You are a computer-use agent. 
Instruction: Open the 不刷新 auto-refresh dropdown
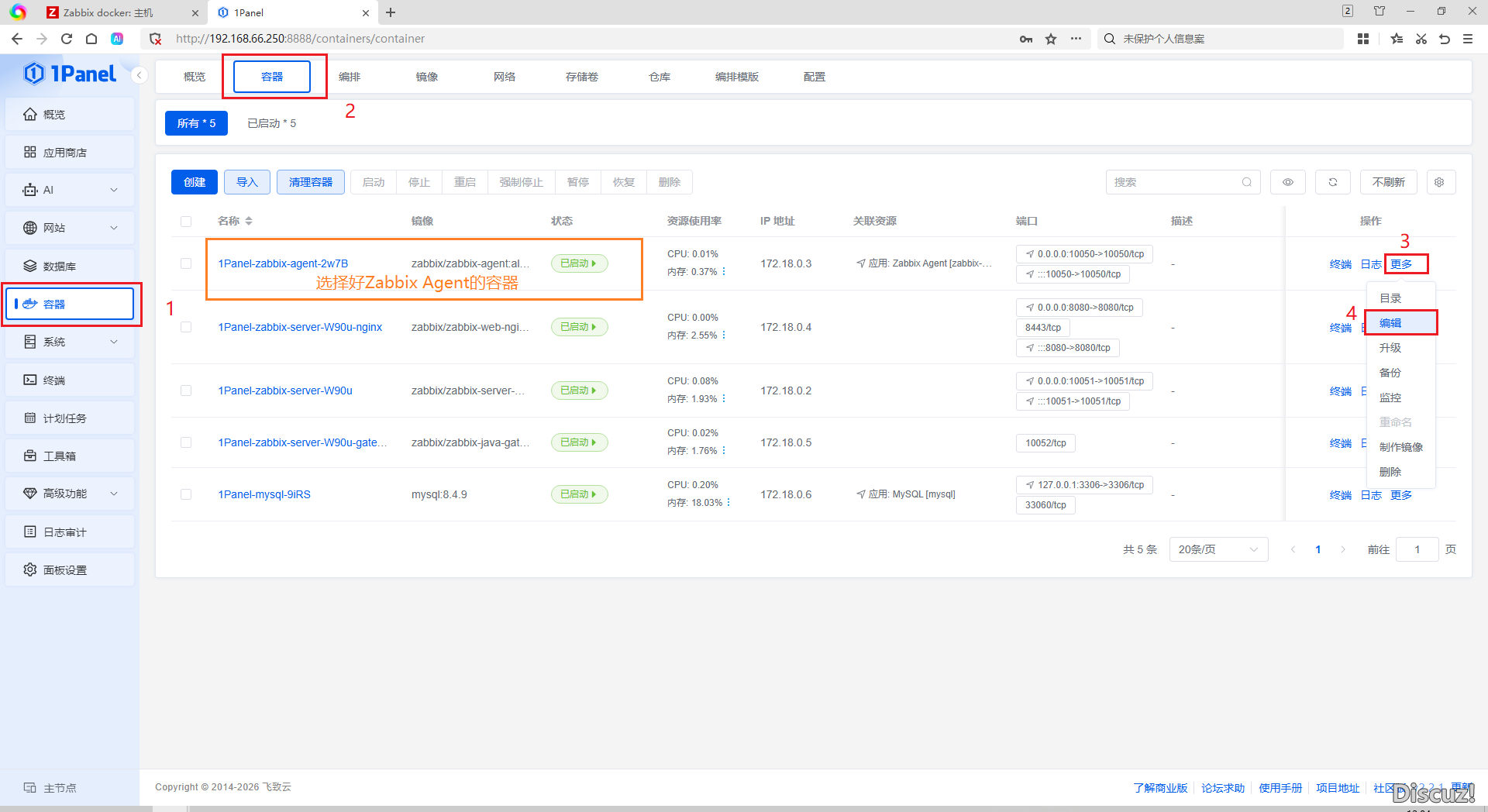1389,182
